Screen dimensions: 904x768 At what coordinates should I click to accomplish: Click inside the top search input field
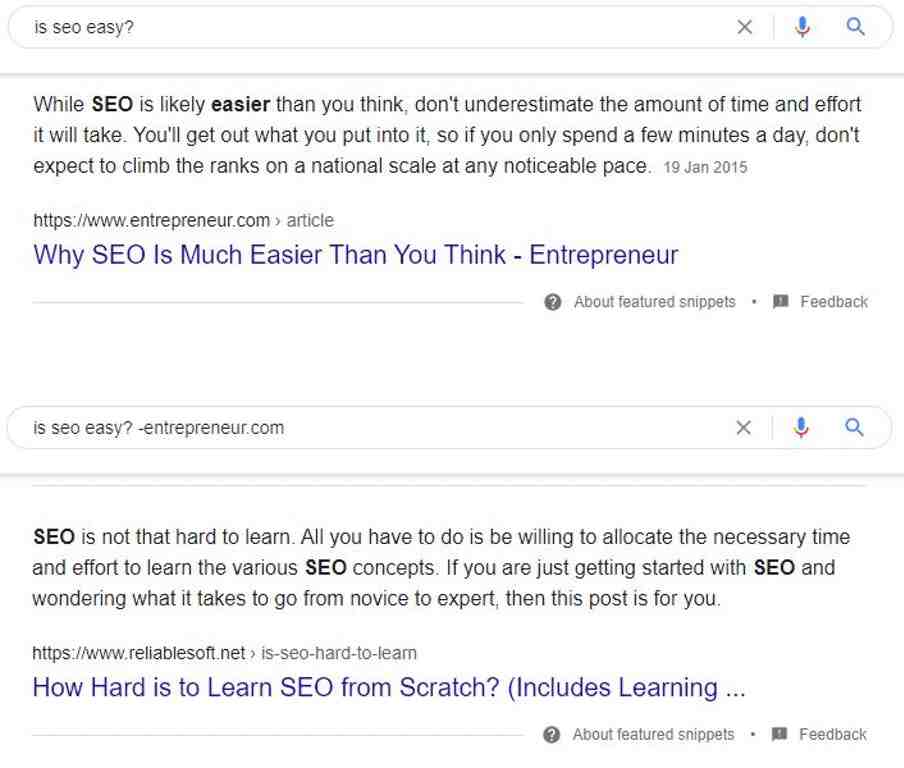[x=300, y=27]
